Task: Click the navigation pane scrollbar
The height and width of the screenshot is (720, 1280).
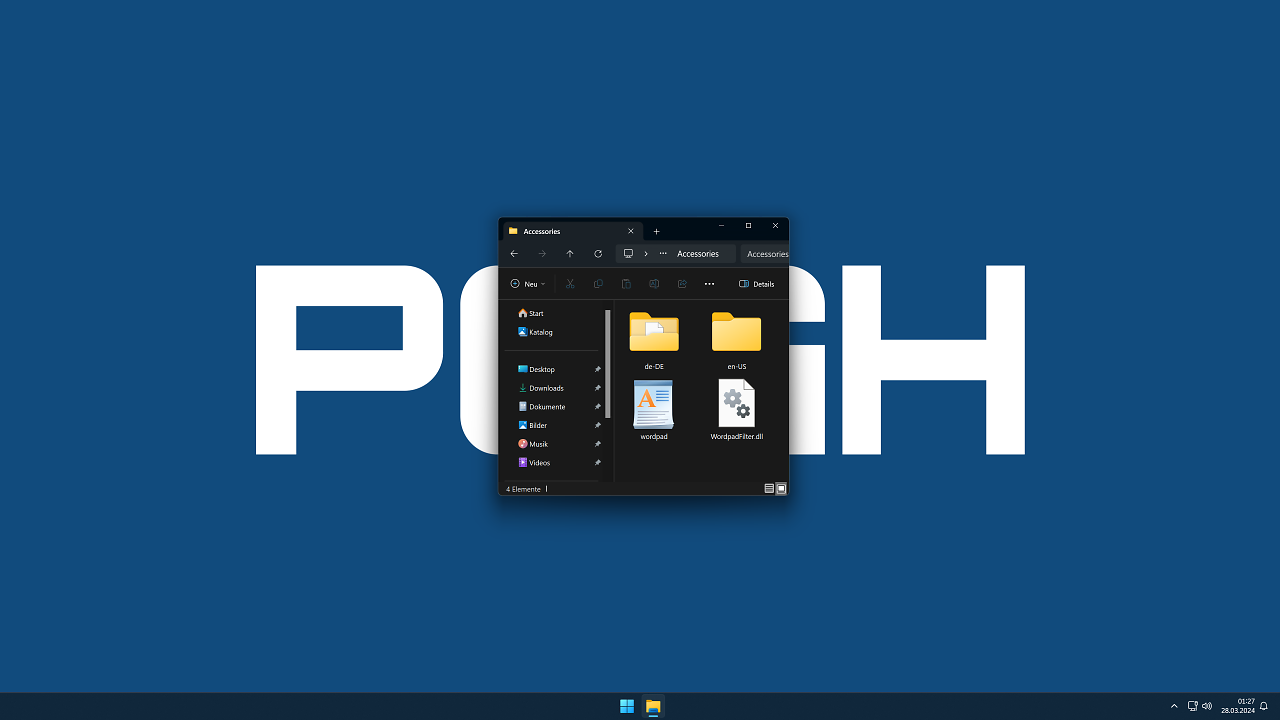Action: pyautogui.click(x=608, y=363)
